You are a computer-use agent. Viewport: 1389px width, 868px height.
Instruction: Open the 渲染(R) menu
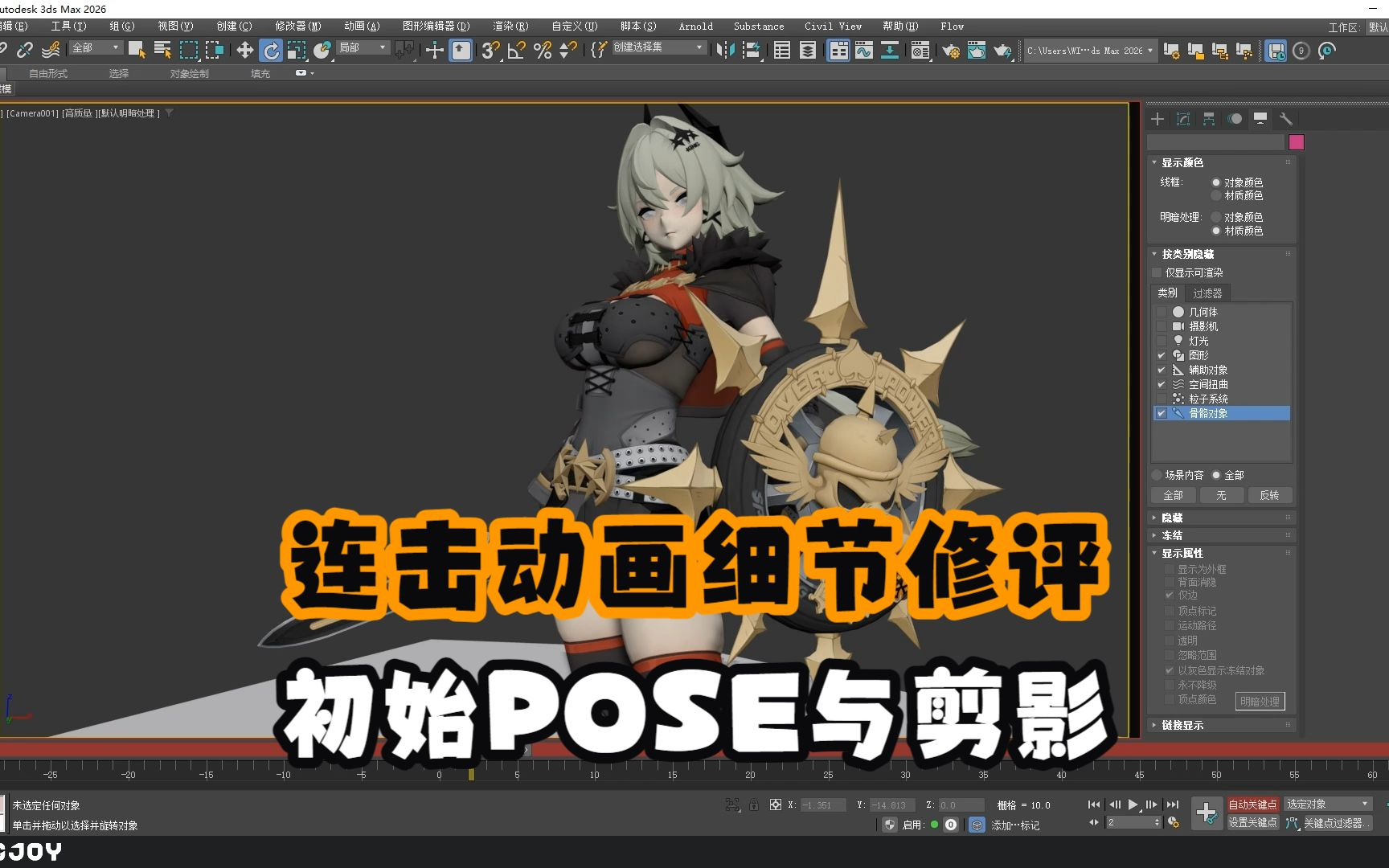point(510,27)
